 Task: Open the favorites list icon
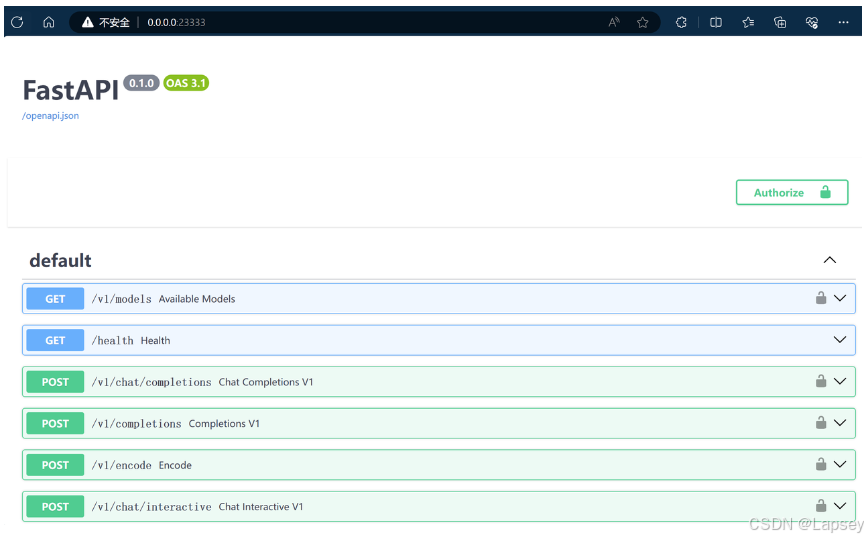[748, 22]
